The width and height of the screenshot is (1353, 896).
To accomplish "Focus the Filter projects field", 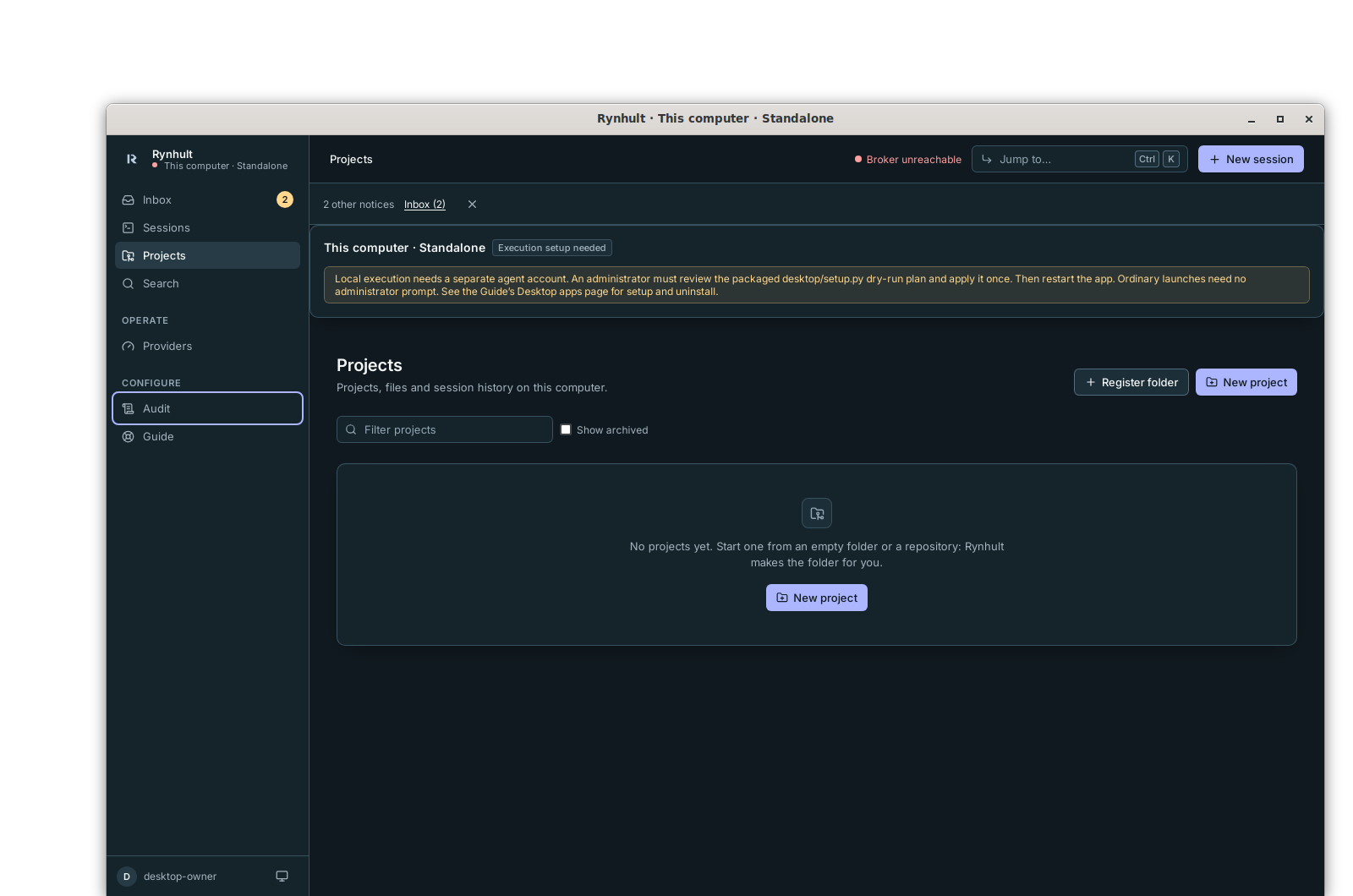I will (445, 429).
